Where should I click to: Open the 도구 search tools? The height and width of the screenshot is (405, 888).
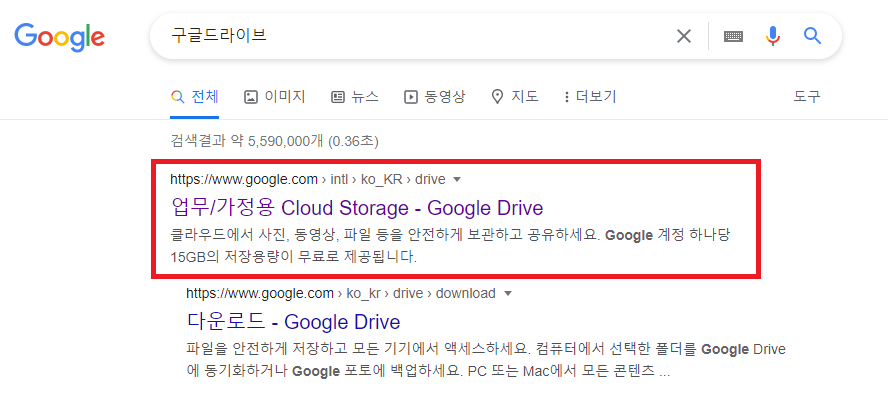click(806, 97)
